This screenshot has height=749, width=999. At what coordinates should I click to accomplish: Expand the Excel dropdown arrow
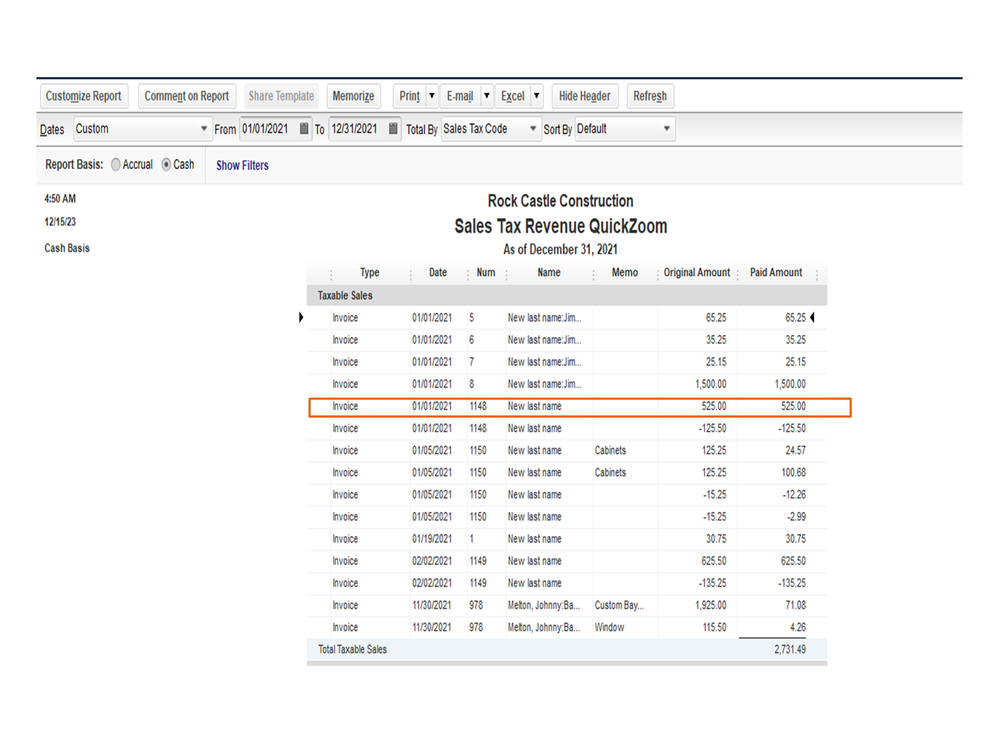tap(536, 96)
